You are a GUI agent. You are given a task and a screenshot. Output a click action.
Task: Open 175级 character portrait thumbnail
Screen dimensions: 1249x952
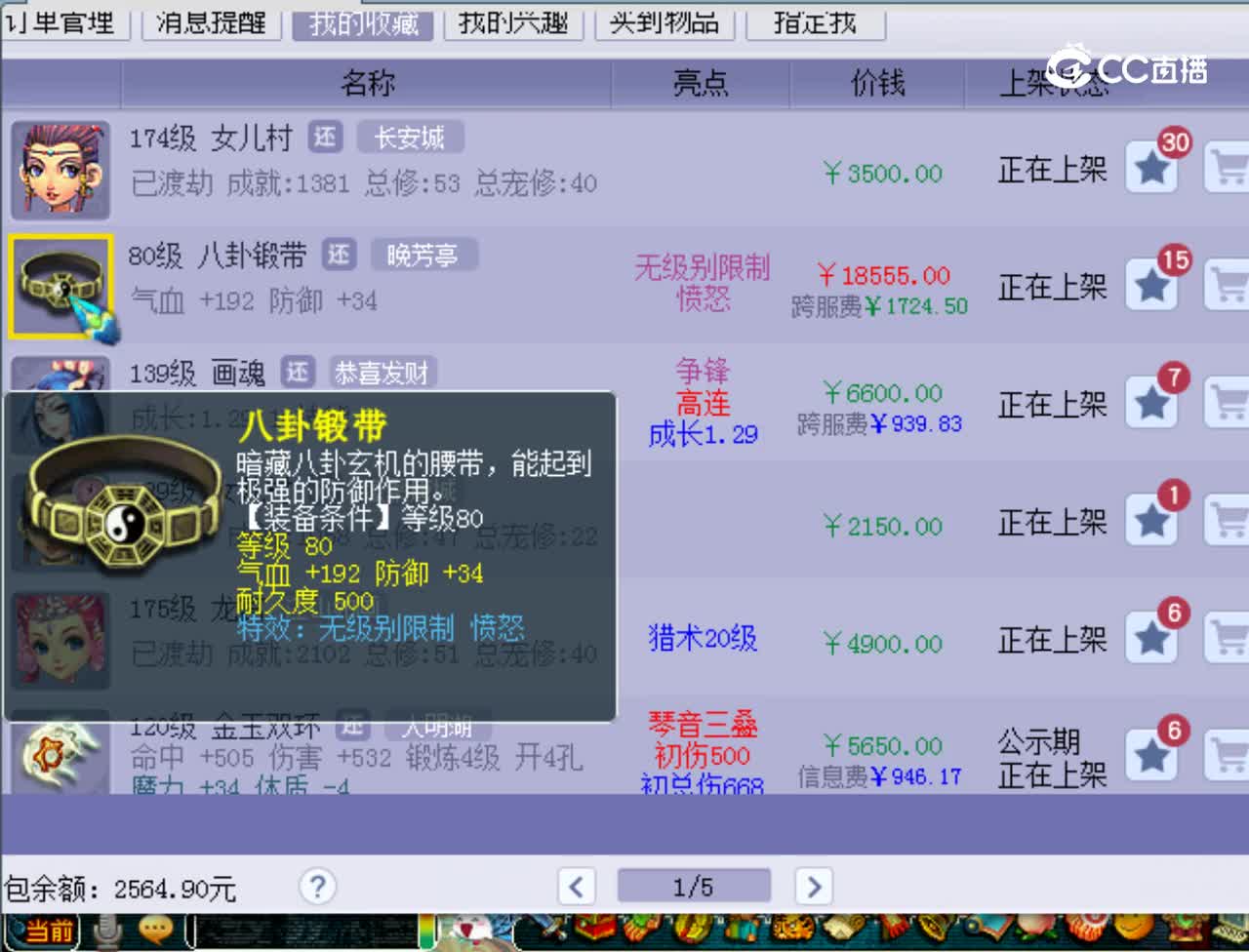pos(60,639)
